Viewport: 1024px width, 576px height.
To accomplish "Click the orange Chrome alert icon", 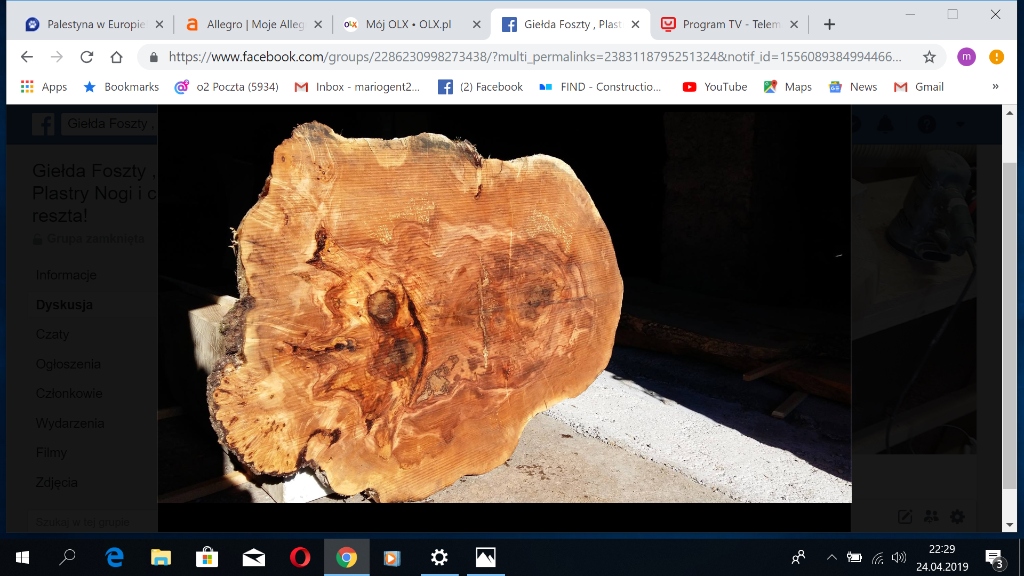I will [x=997, y=57].
